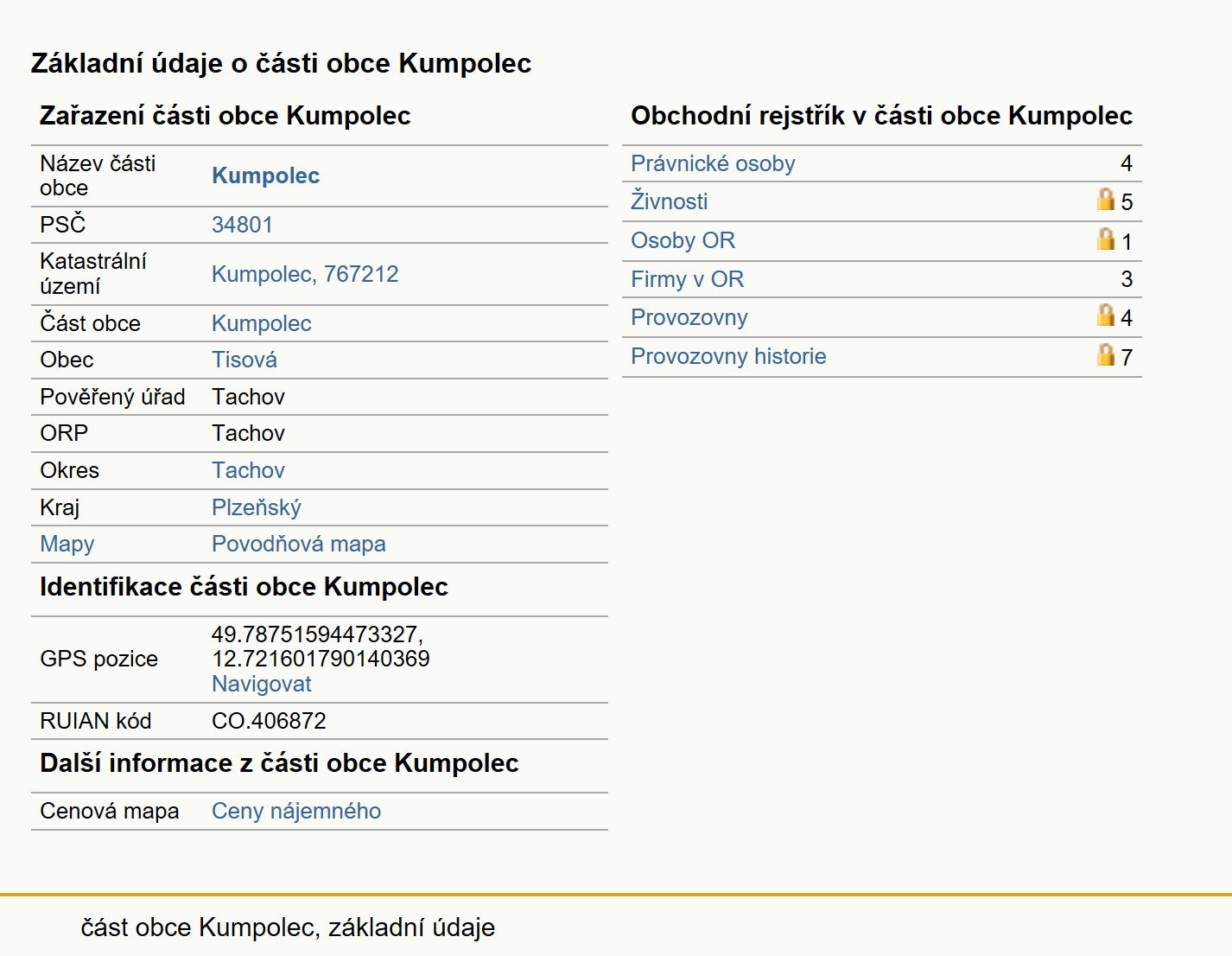Click the lock icon beside Provozovny historie
This screenshot has height=956, width=1232.
pos(1106,354)
